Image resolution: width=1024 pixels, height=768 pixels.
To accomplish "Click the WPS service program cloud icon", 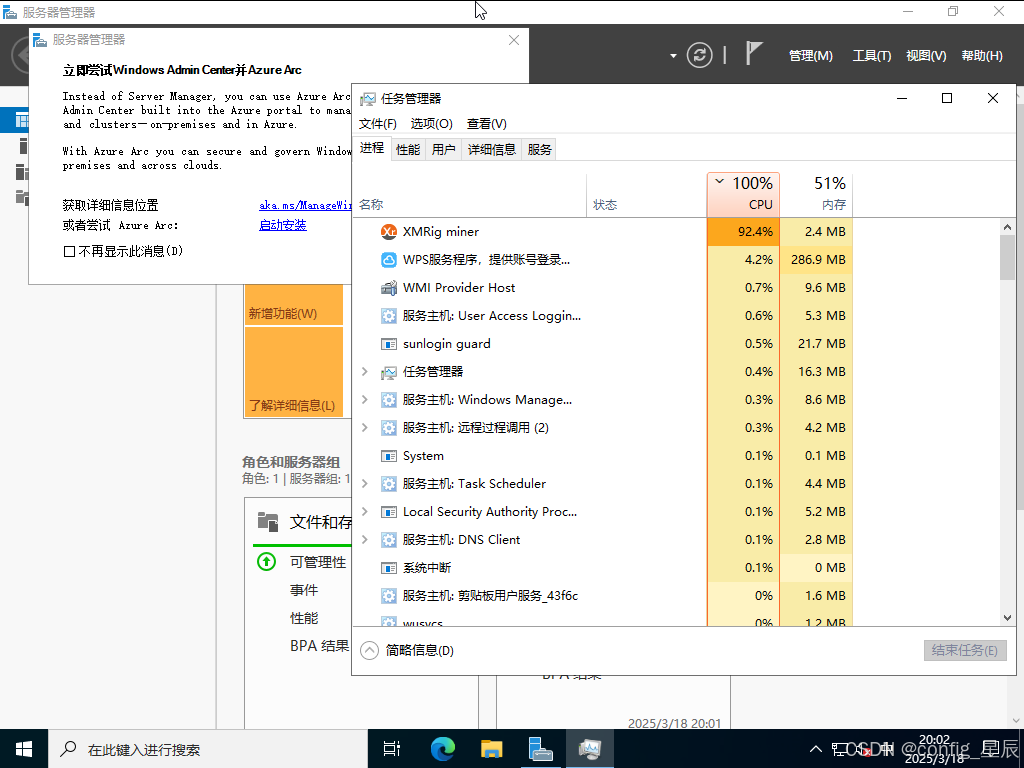I will (389, 260).
